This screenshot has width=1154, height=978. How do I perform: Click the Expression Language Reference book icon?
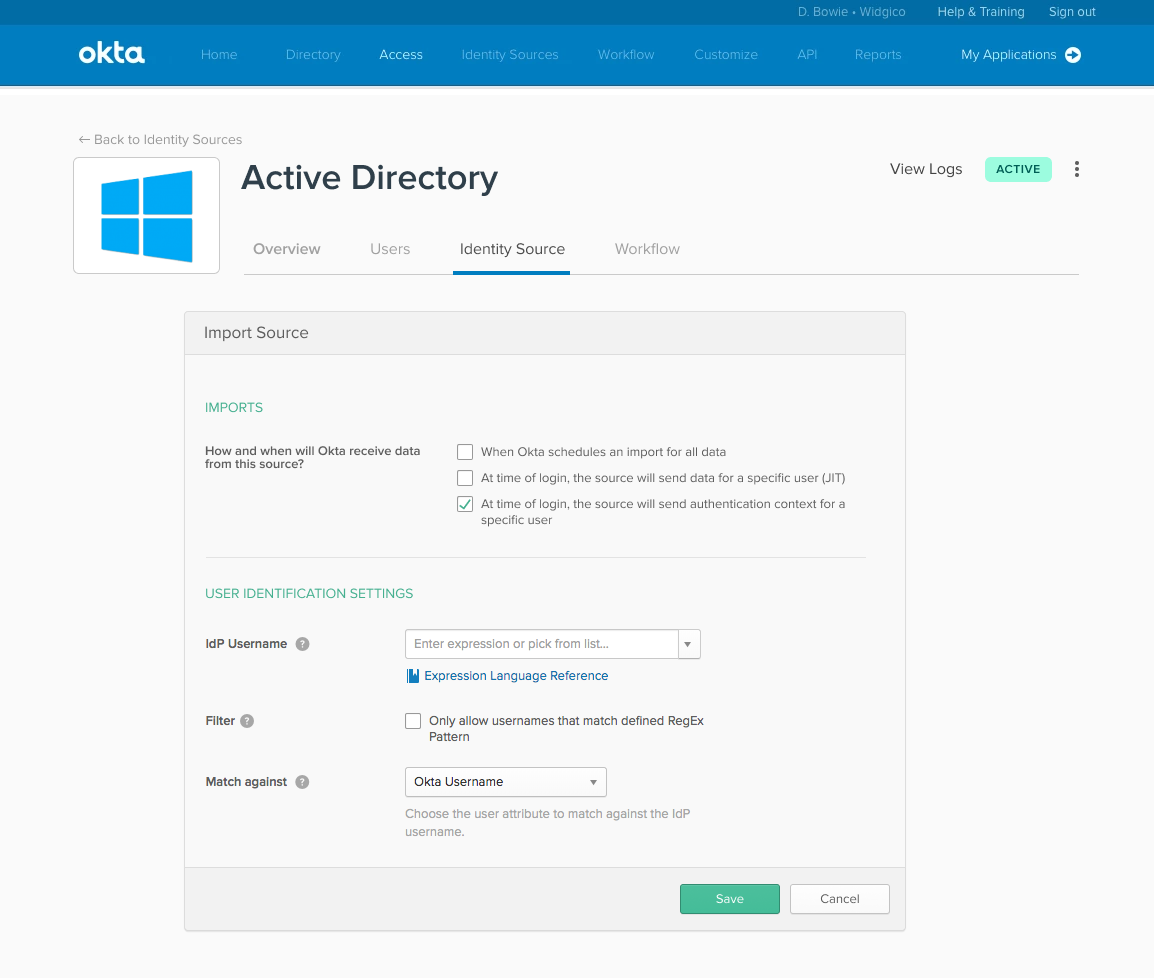tap(412, 675)
